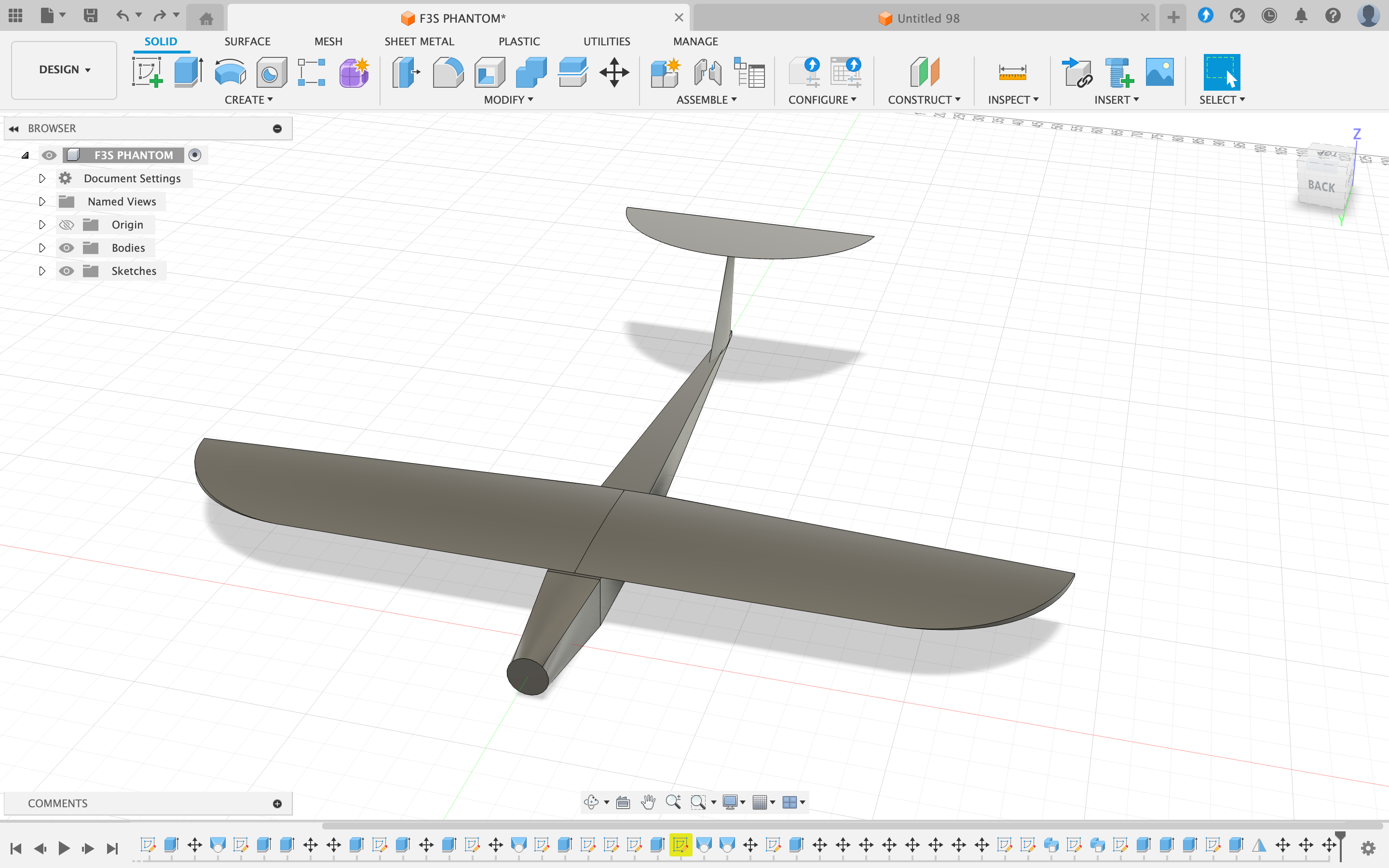Select the Hole tool

[272, 72]
